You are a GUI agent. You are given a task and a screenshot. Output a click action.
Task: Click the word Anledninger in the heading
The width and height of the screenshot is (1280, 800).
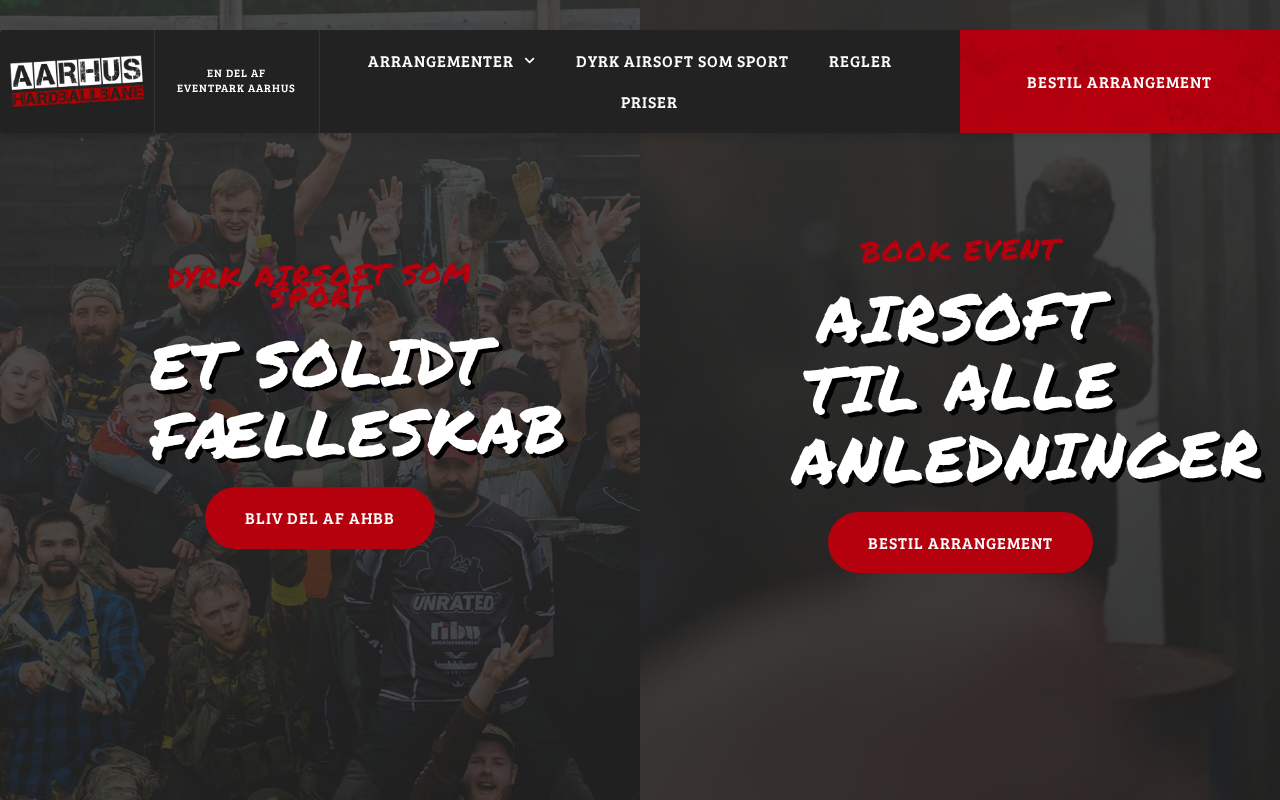1025,456
